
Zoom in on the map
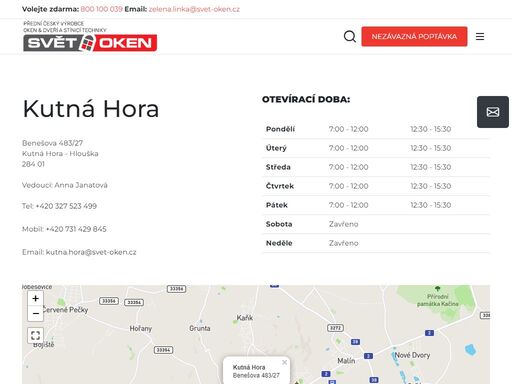tap(35, 298)
